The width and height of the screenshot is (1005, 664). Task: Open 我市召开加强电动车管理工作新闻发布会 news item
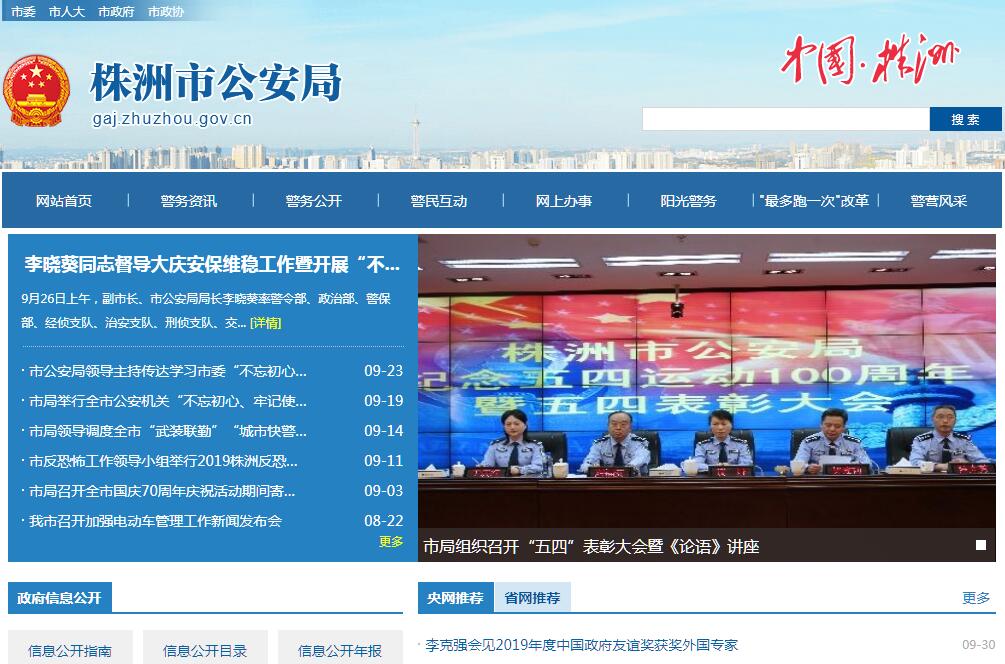coord(155,521)
